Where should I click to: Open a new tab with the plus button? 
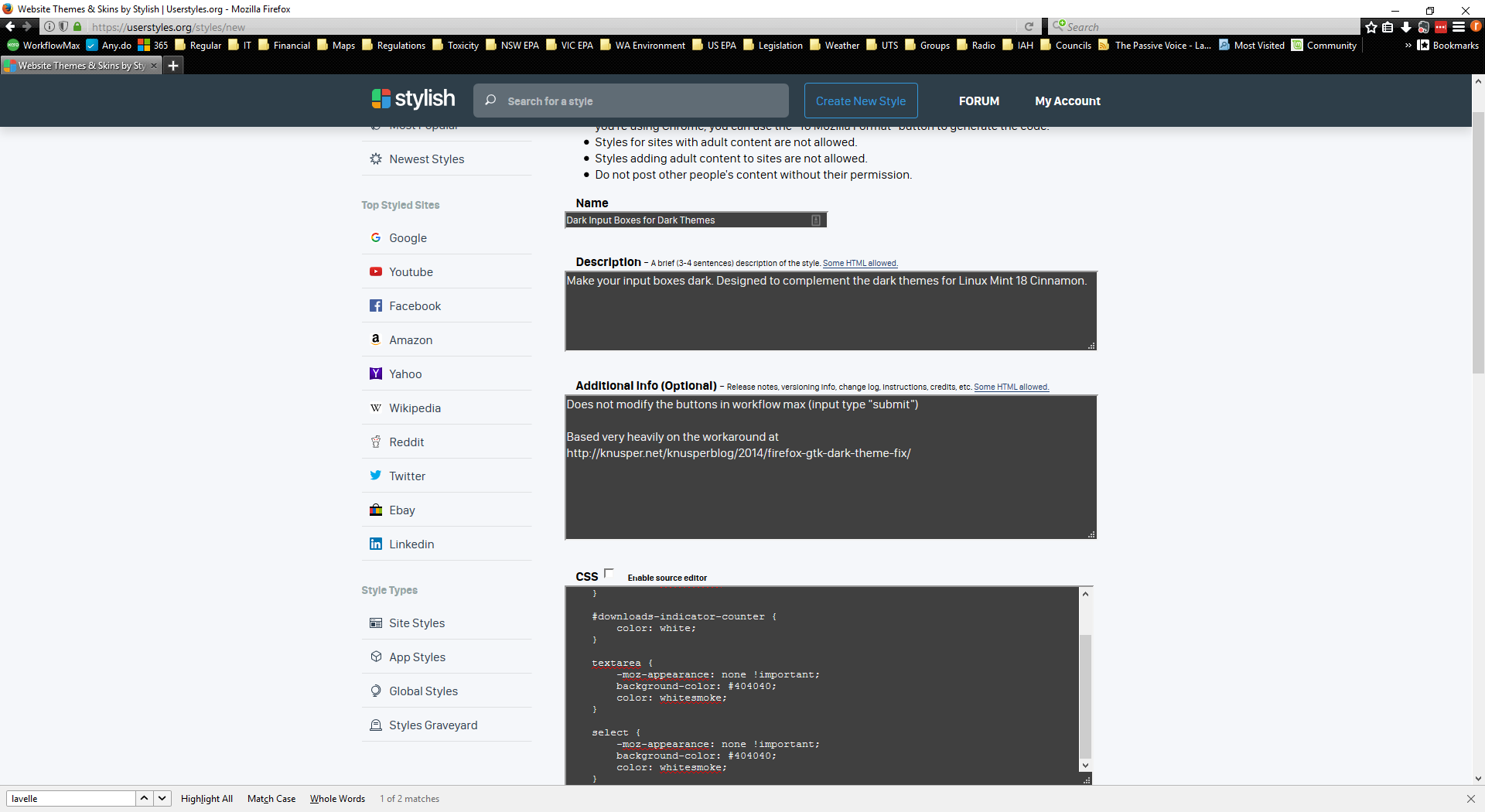pos(173,66)
